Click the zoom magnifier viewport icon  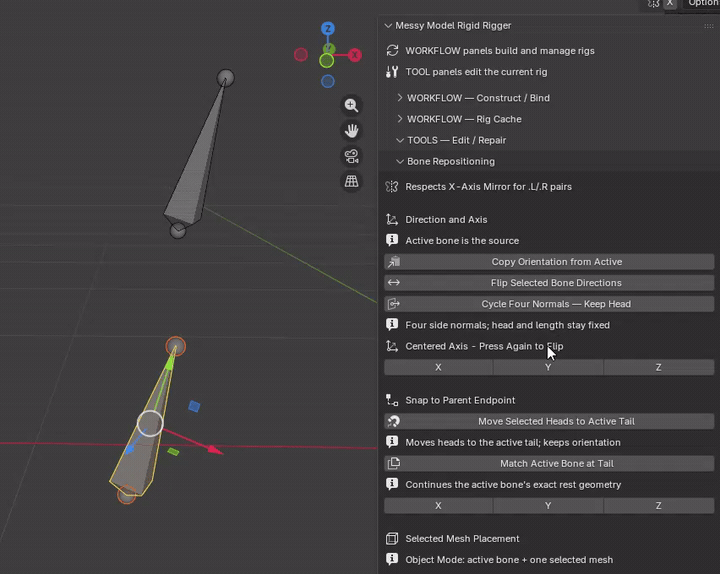tap(351, 106)
